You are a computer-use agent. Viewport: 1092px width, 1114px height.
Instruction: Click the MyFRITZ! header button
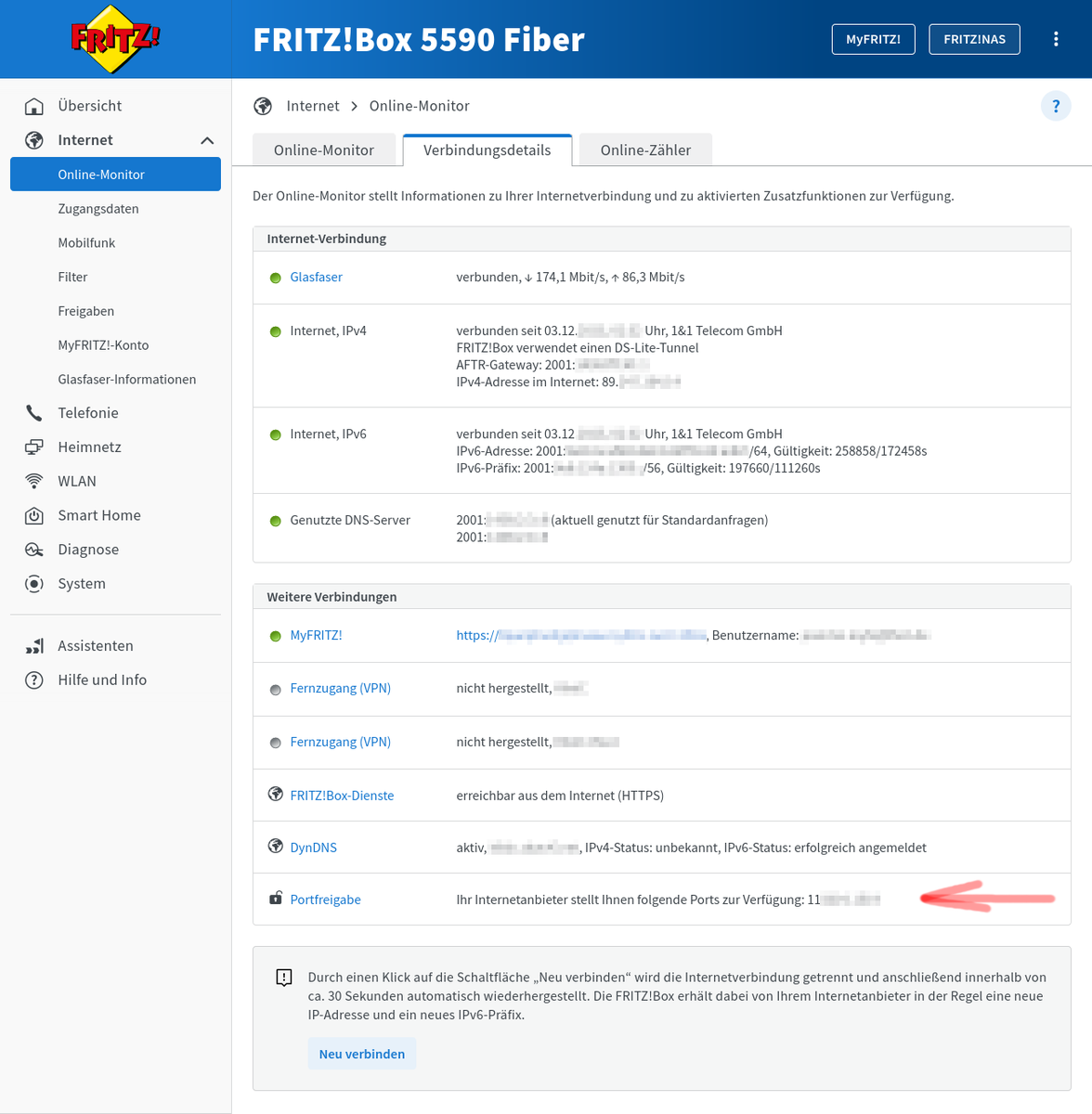pyautogui.click(x=873, y=39)
